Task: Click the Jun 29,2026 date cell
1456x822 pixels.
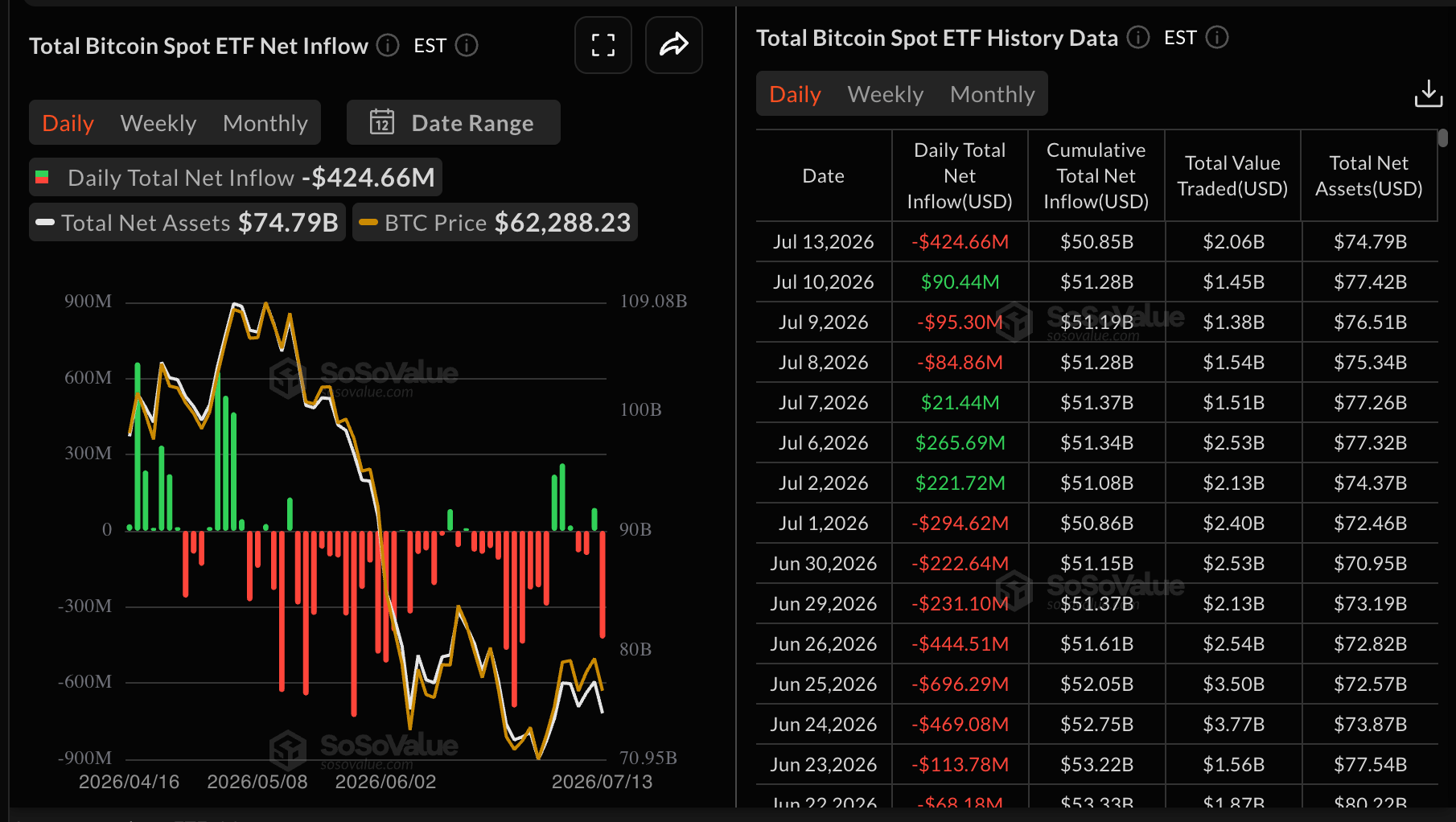Action: tap(824, 603)
